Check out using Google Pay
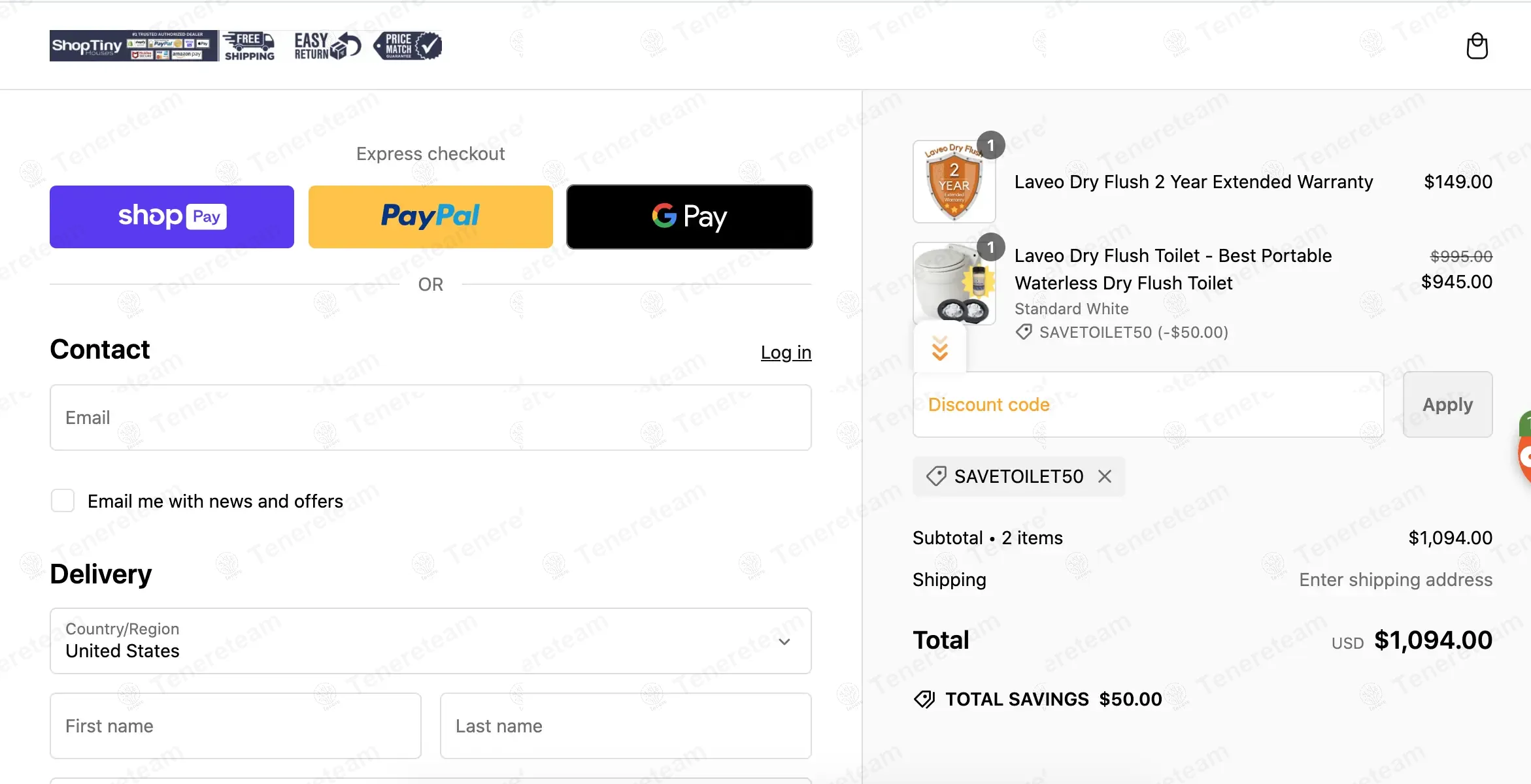The width and height of the screenshot is (1531, 784). tap(689, 217)
